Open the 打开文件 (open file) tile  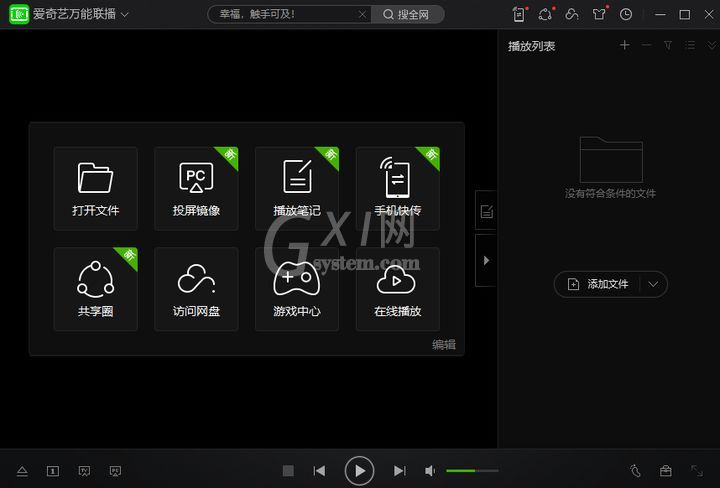(96, 188)
